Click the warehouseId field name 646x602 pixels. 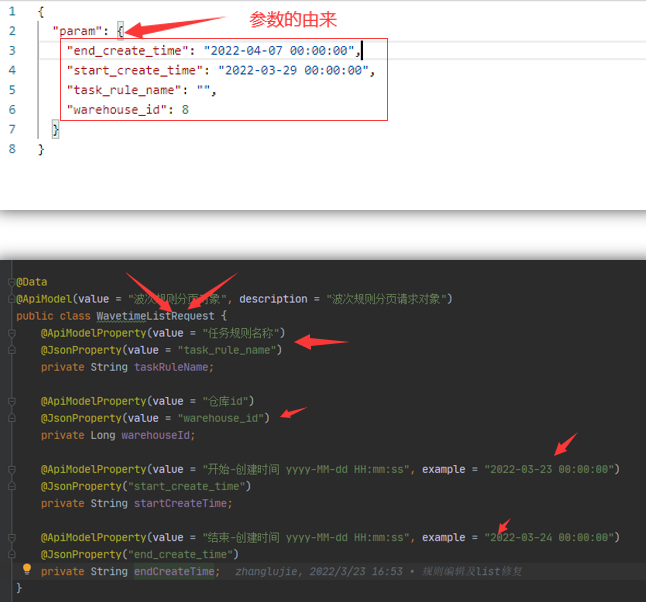pos(156,435)
